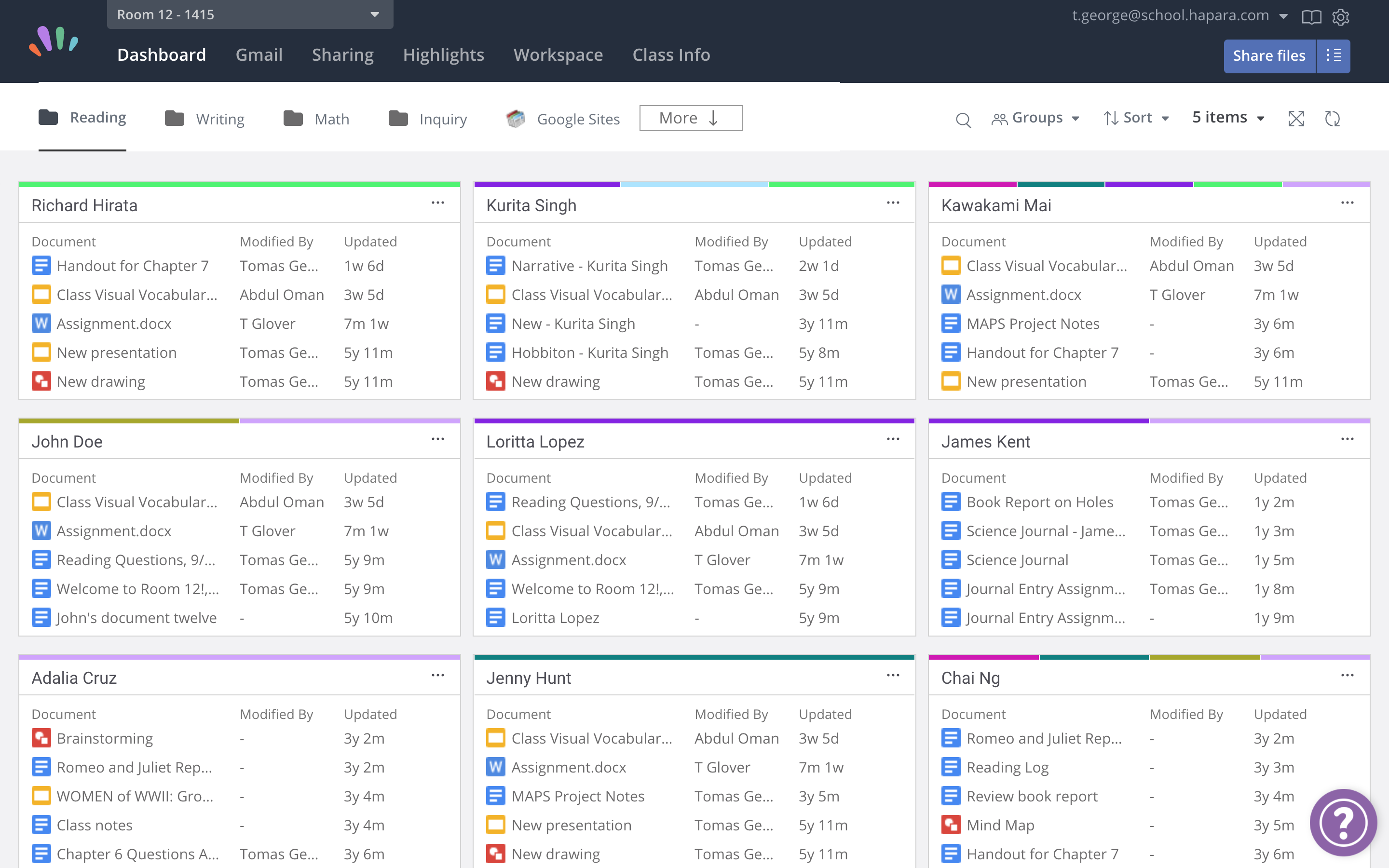Expand the Room 12 - 1415 class selector
Image resolution: width=1389 pixels, height=868 pixels.
[374, 14]
